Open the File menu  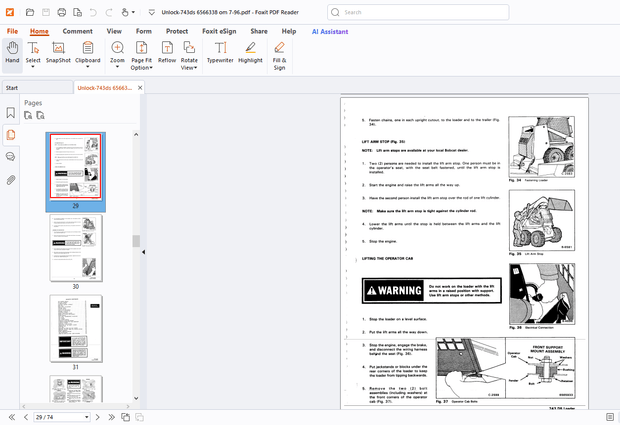click(x=12, y=31)
